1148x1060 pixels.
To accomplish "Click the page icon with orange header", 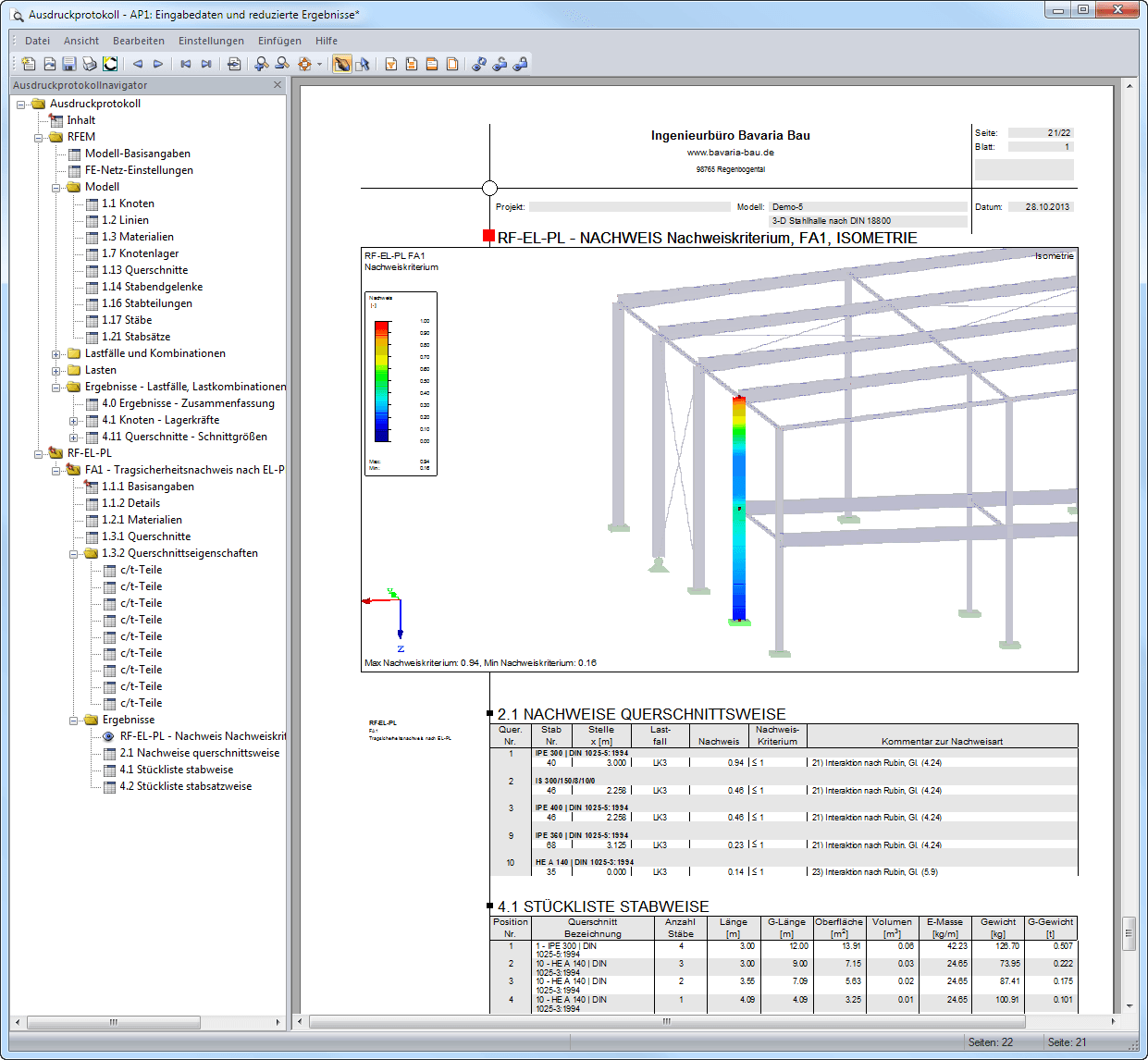I will 432,64.
